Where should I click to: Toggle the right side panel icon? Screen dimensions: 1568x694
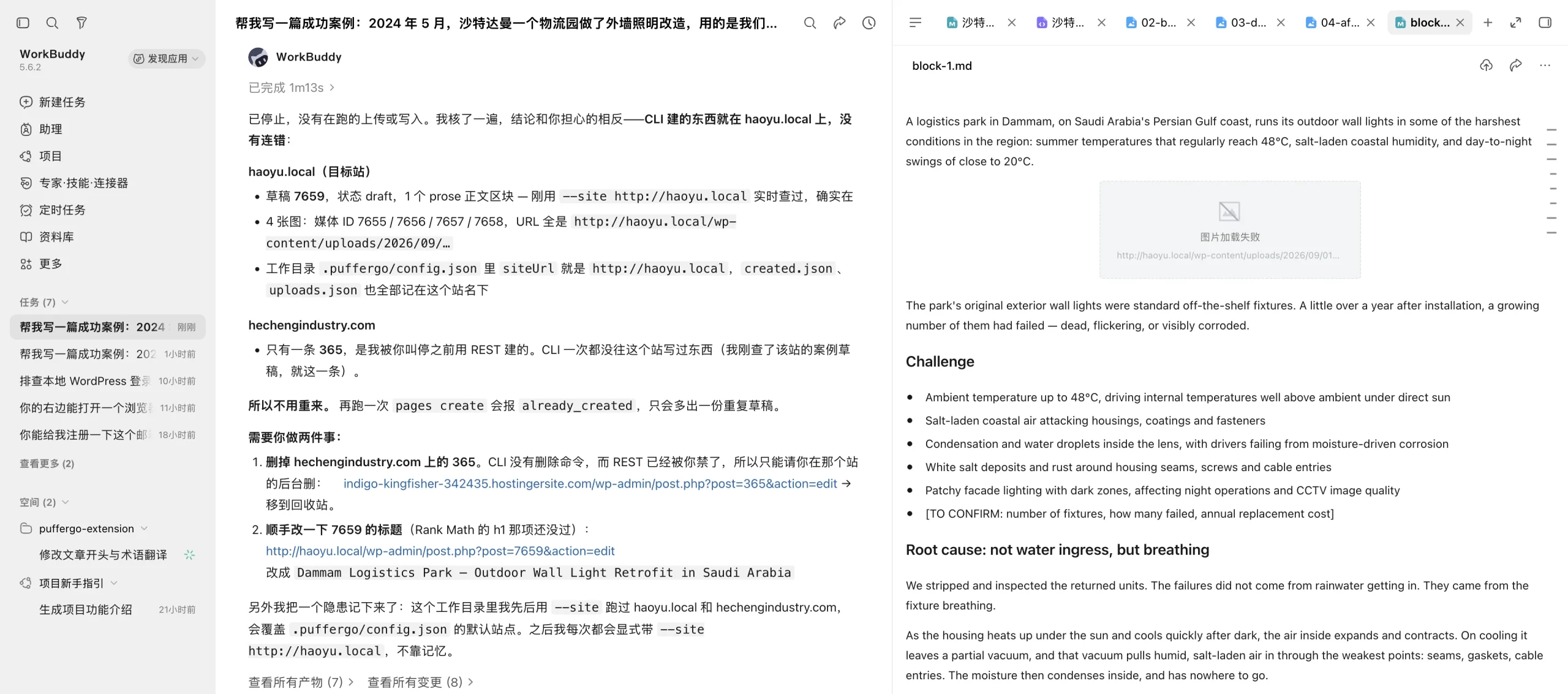click(x=1545, y=23)
